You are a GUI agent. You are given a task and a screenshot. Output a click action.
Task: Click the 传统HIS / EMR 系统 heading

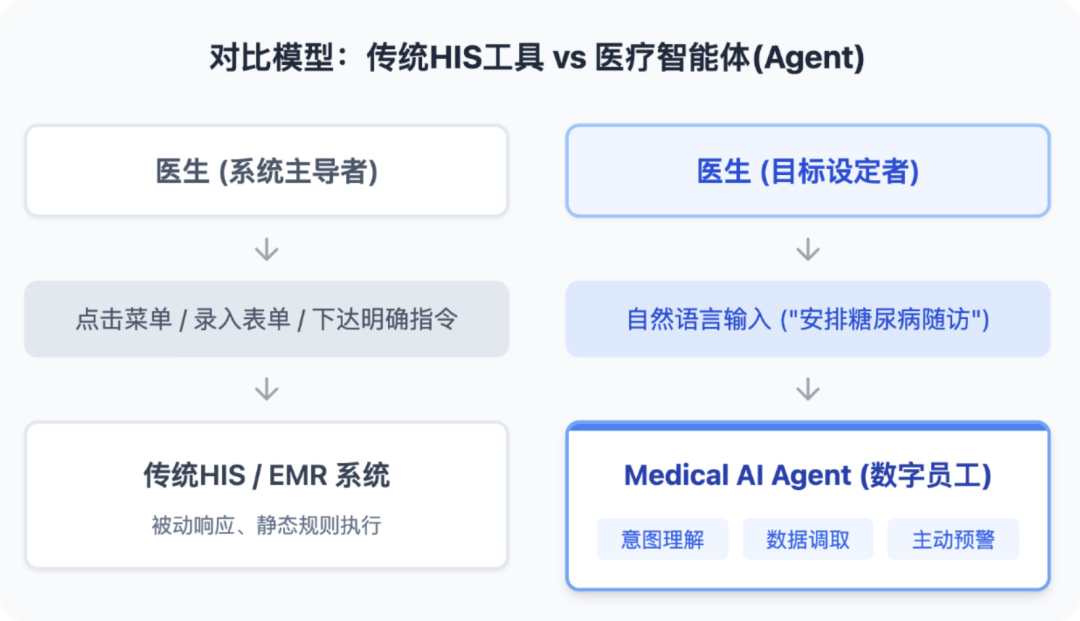(266, 475)
